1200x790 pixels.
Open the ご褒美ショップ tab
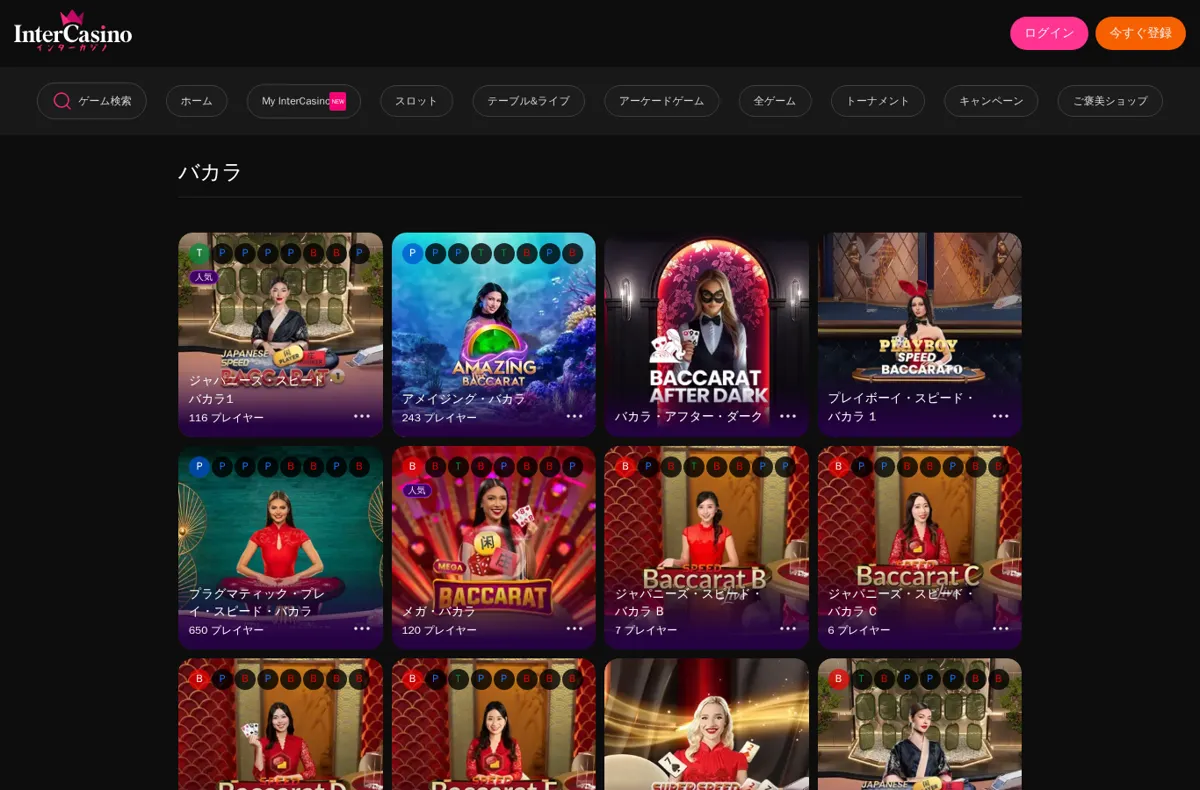point(1110,101)
